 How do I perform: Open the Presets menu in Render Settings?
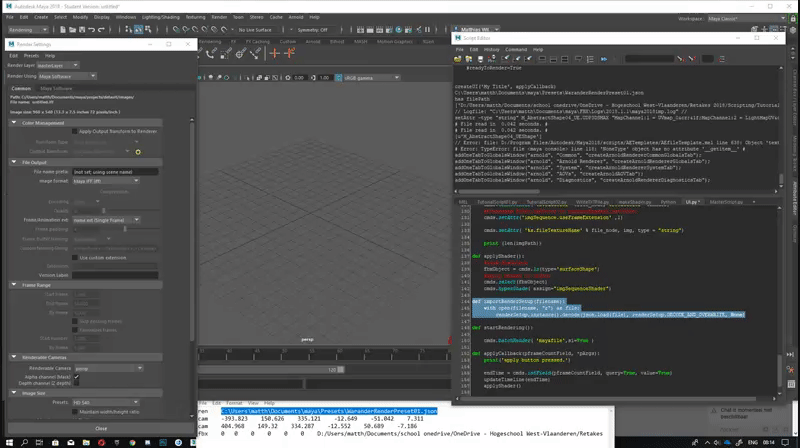coord(31,56)
